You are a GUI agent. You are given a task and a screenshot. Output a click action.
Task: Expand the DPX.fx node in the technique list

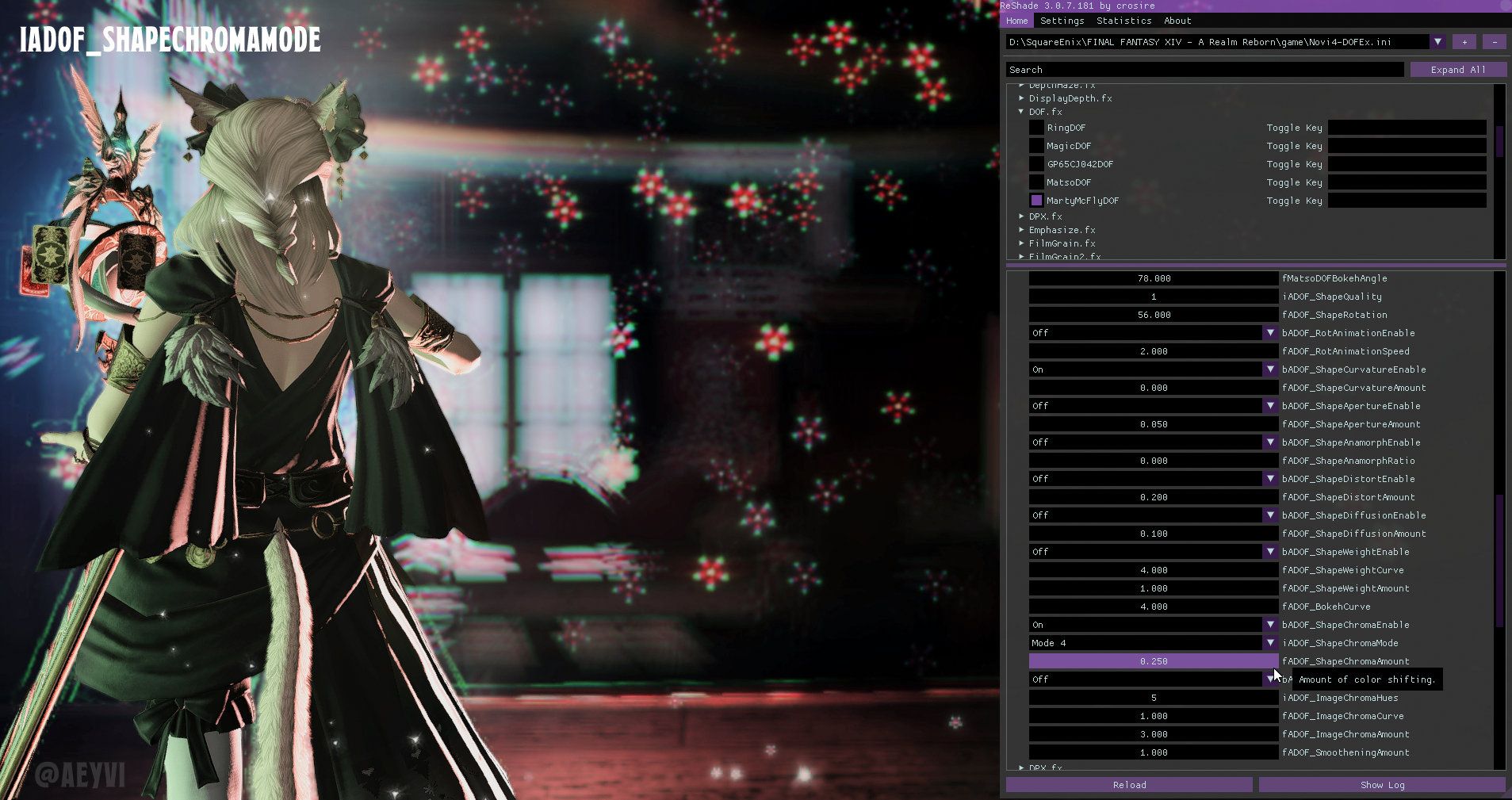coord(1021,216)
